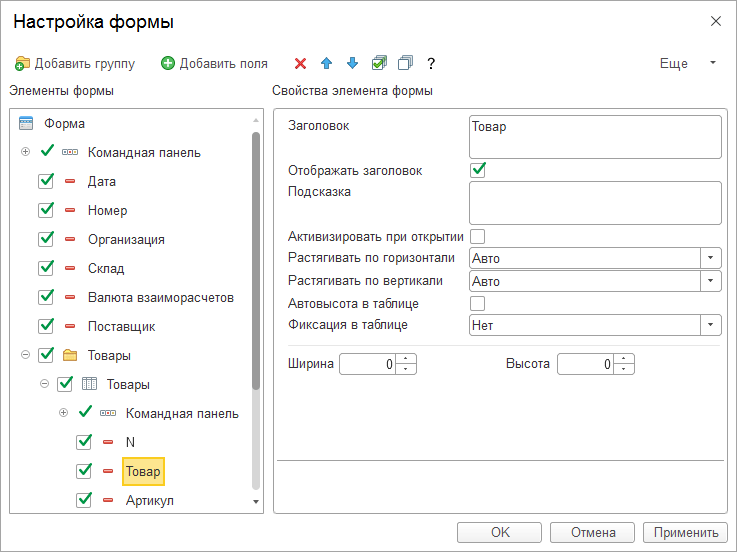Click the red field icon beside Поставщик
Screen dimensions: 737x552
click(70, 326)
